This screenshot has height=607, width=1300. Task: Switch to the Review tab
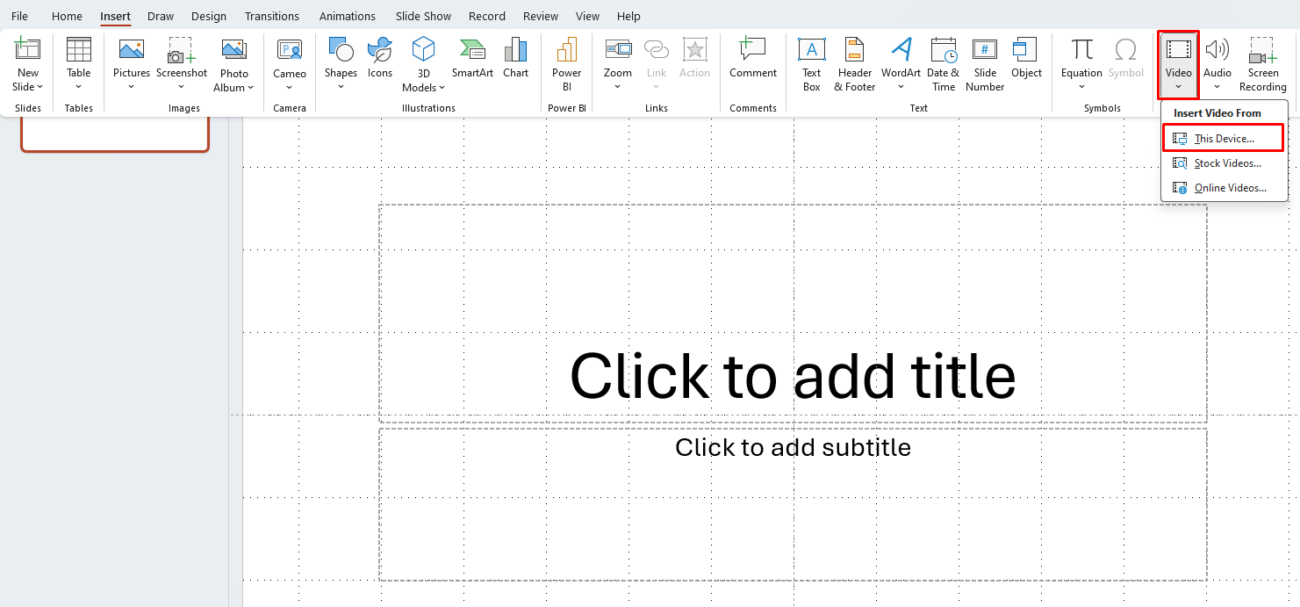pos(541,16)
